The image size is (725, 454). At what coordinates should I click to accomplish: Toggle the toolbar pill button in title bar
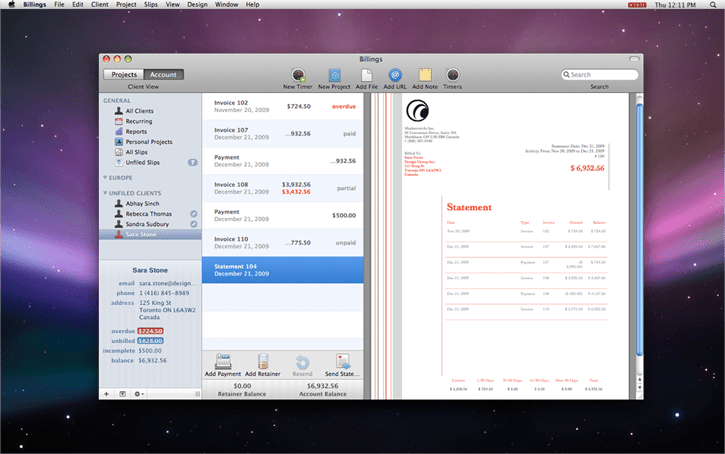pos(634,59)
